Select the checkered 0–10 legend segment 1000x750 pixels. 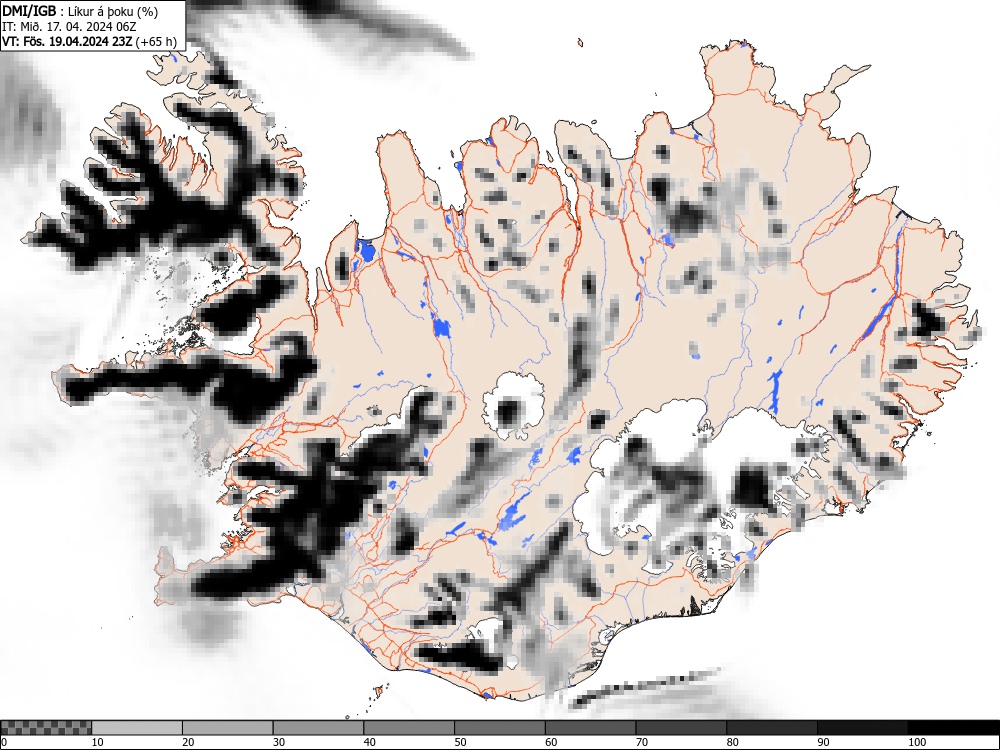point(46,728)
